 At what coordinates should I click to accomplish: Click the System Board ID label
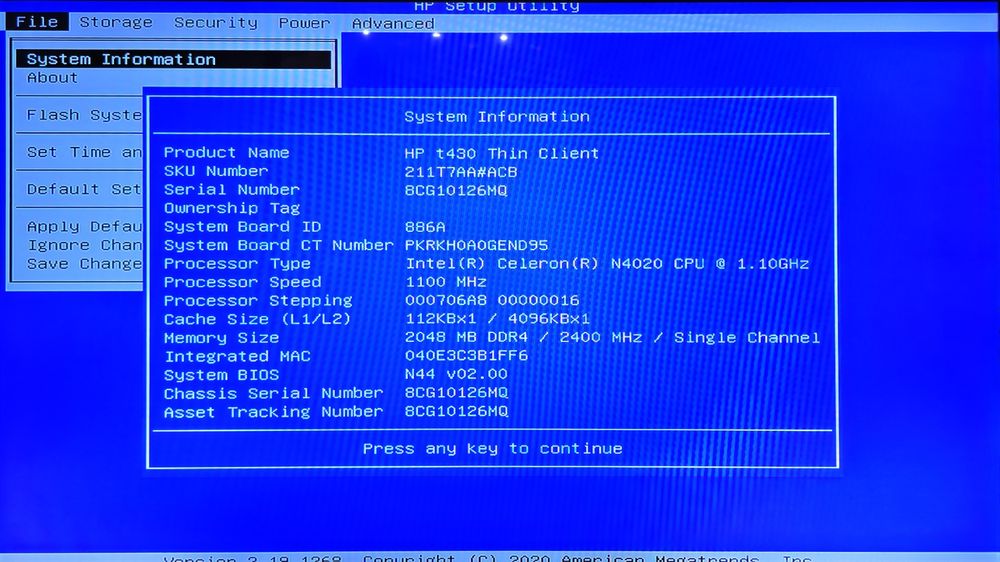click(x=242, y=226)
